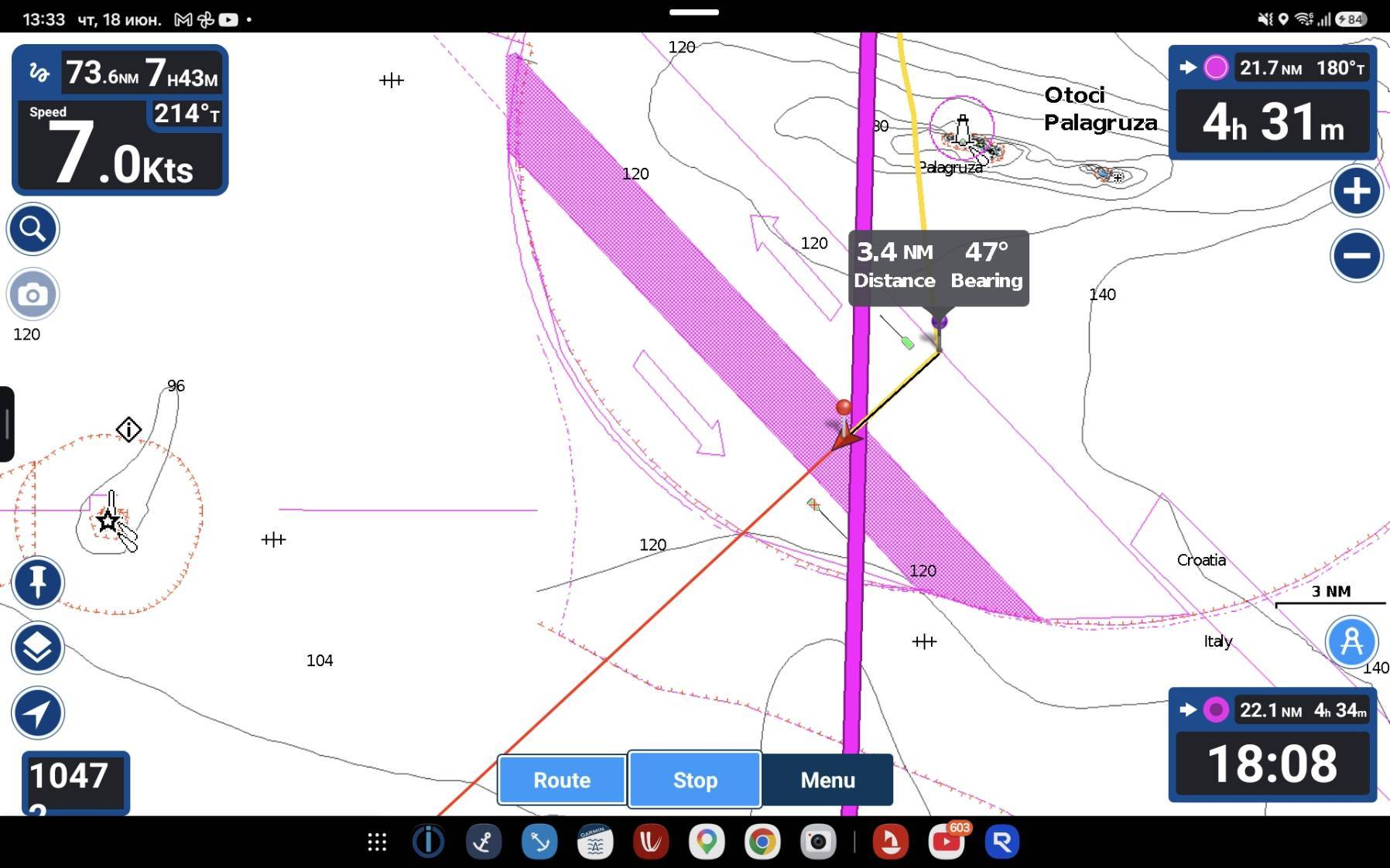The width and height of the screenshot is (1390, 868).
Task: Select the red pin marker on the chart
Action: [844, 408]
